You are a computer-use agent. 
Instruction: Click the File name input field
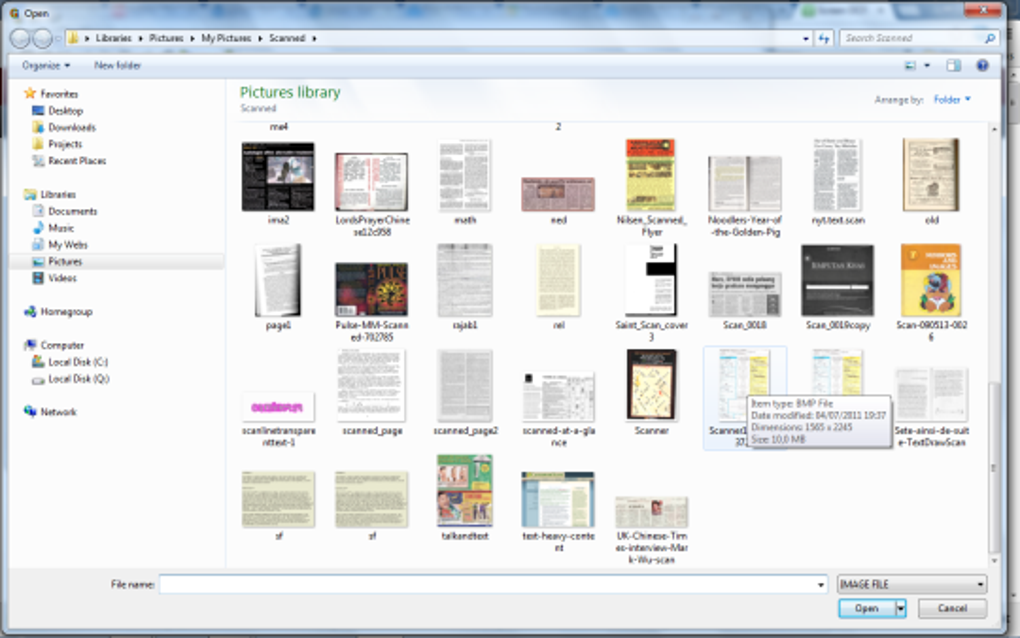[493, 584]
